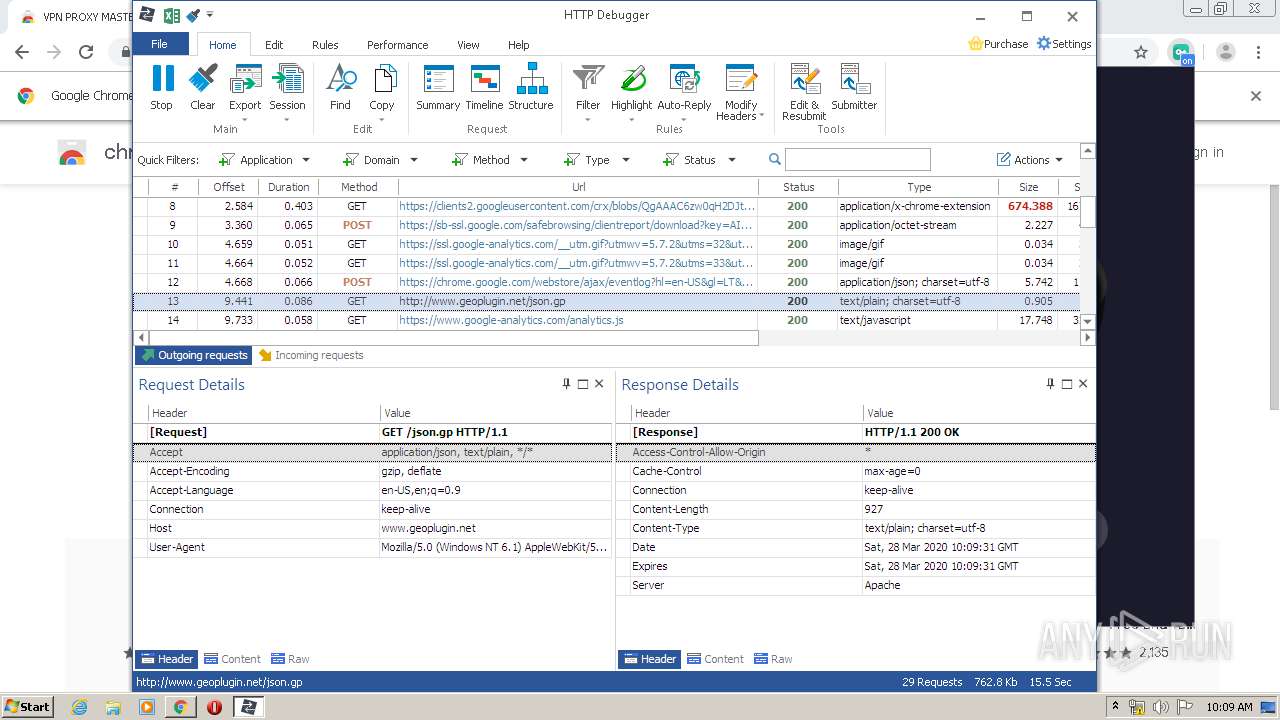Viewport: 1280px width, 720px height.
Task: Show the Timeline view
Action: coord(485,87)
